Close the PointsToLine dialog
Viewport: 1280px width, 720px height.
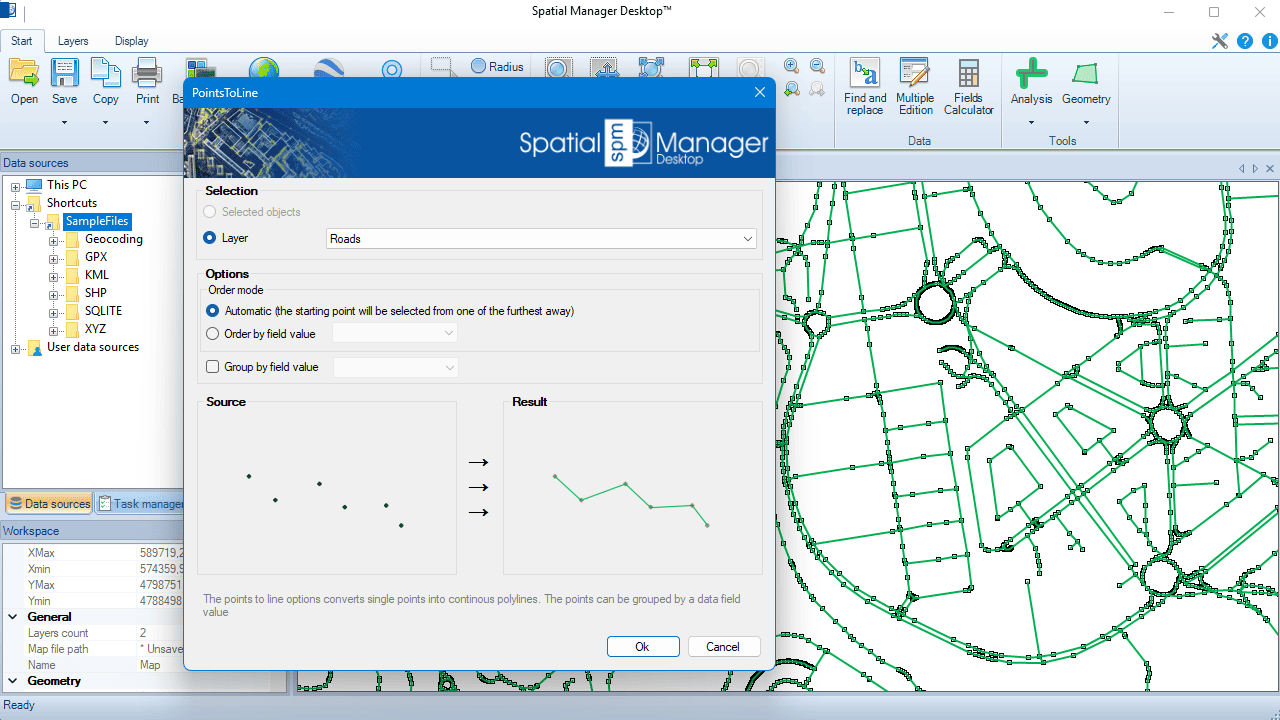[x=760, y=92]
